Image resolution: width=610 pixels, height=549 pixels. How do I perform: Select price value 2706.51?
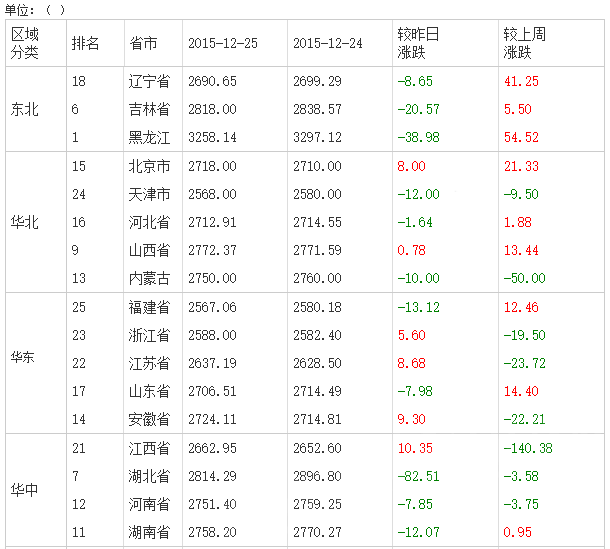[x=212, y=391]
